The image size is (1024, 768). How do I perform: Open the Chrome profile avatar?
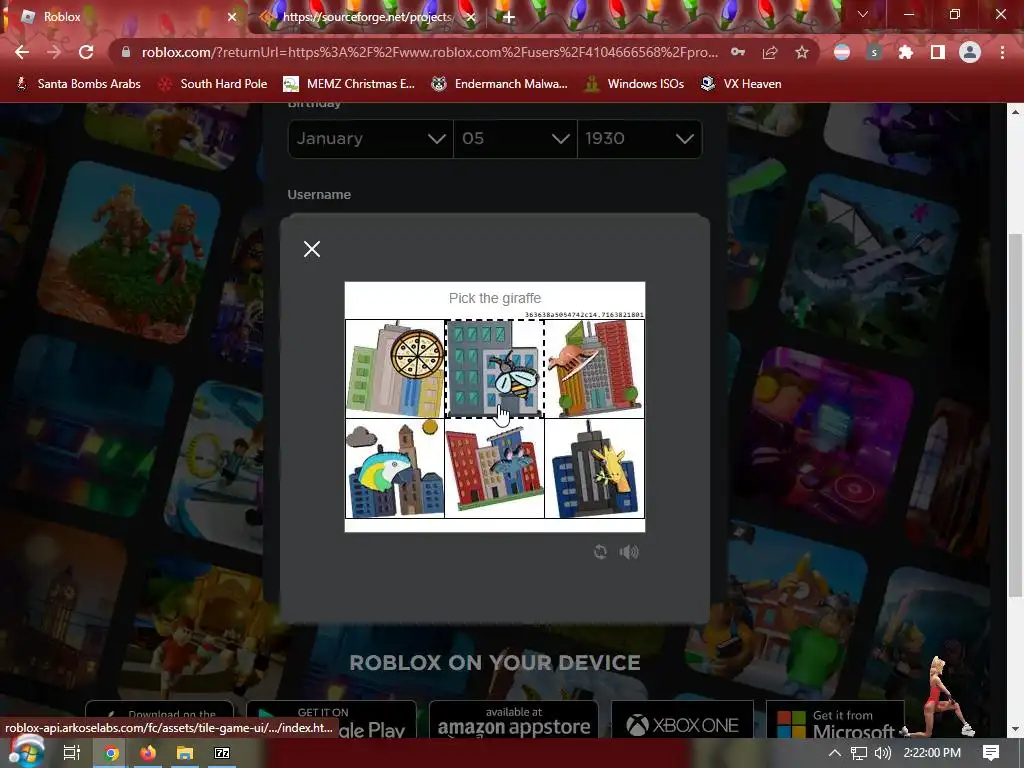970,52
